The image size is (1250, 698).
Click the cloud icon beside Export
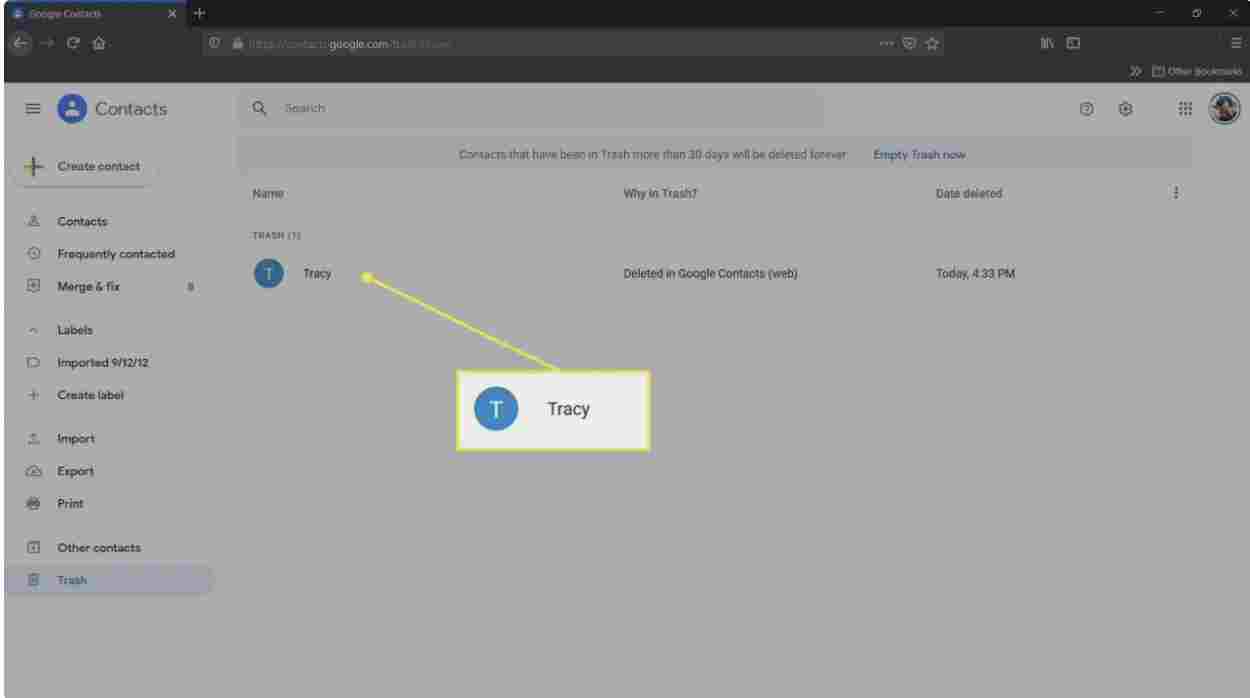coord(33,471)
